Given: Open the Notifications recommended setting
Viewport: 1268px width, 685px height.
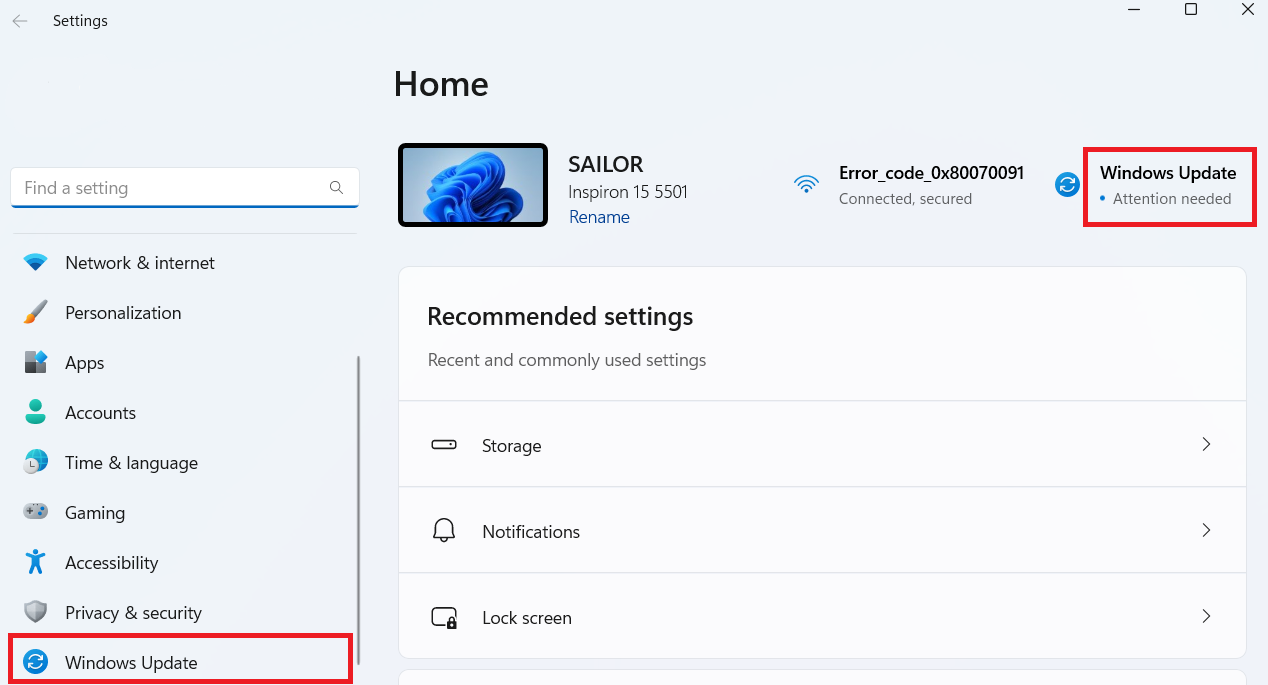Looking at the screenshot, I should tap(822, 531).
